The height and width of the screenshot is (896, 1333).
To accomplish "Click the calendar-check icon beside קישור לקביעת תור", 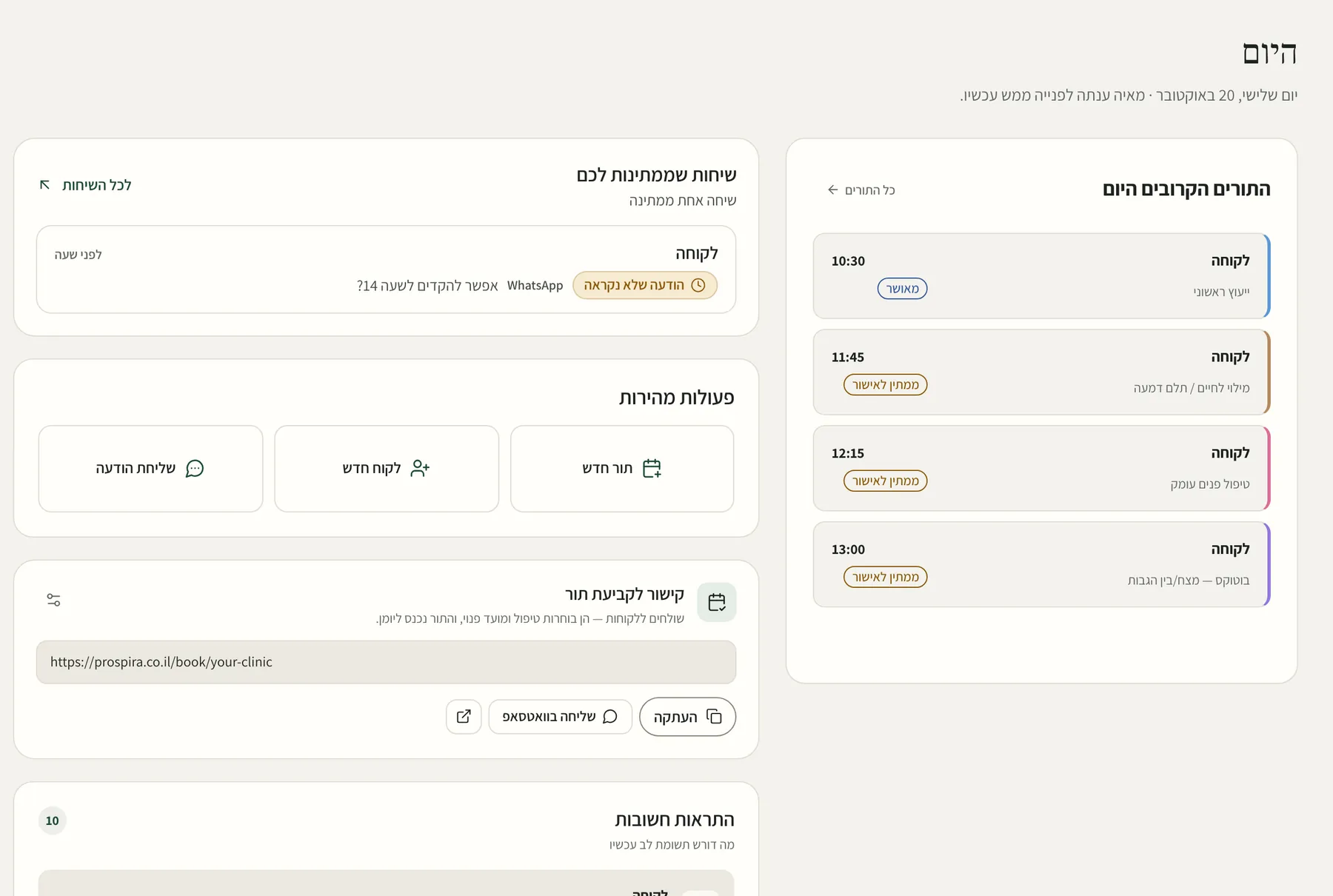I will pos(717,602).
